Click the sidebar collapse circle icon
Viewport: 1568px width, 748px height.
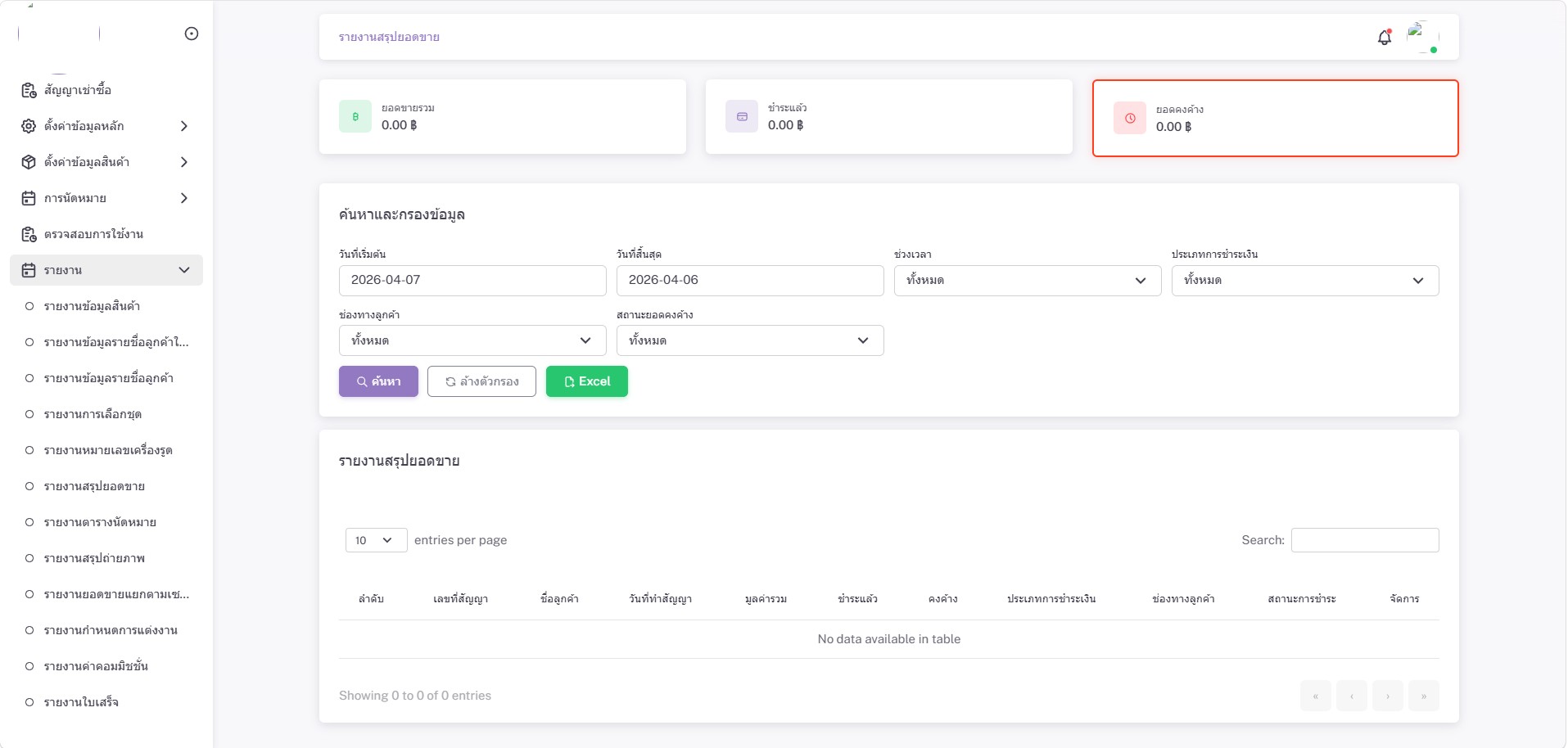pos(192,34)
